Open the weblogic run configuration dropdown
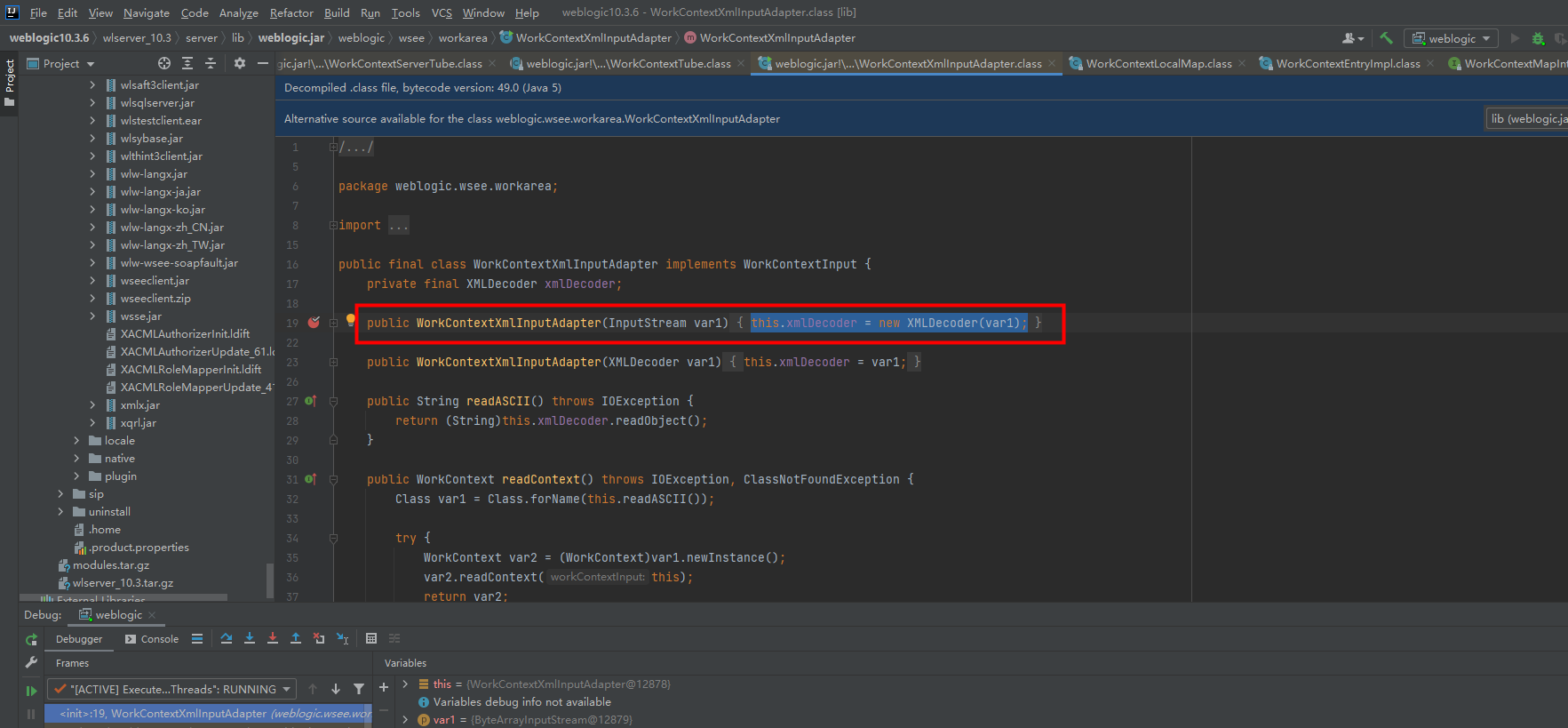Viewport: 1568px width, 728px height. (x=1451, y=38)
